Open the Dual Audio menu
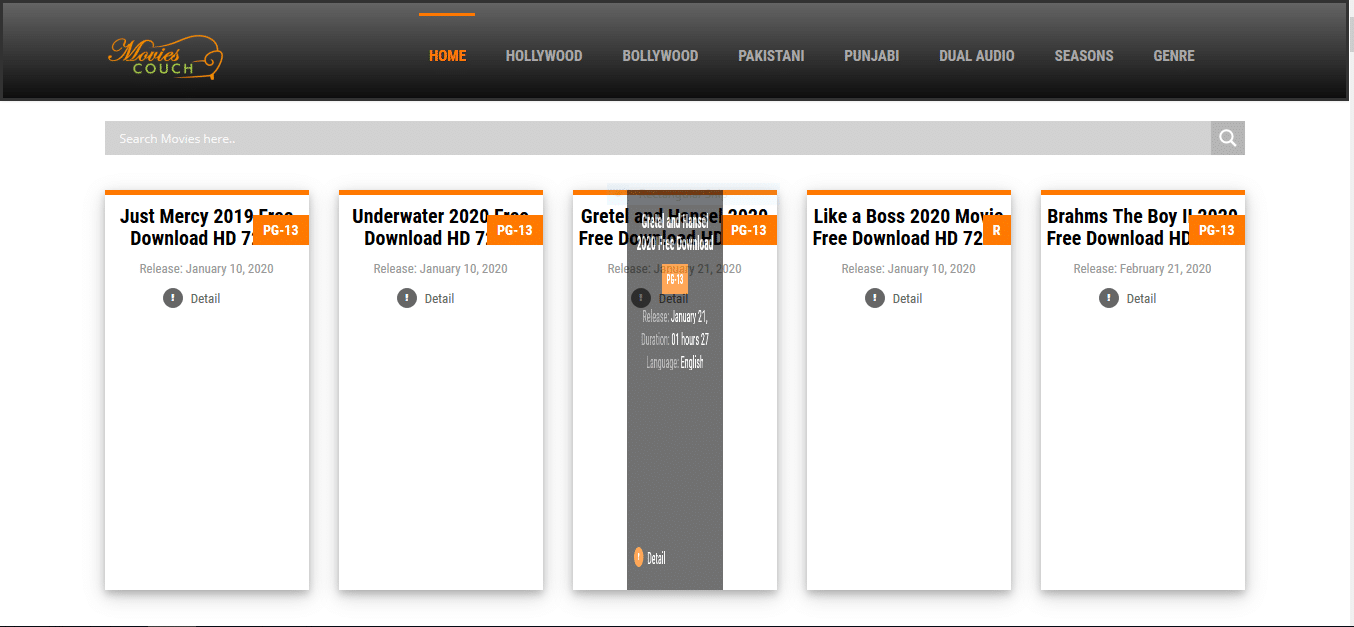The image size is (1354, 627). 976,56
